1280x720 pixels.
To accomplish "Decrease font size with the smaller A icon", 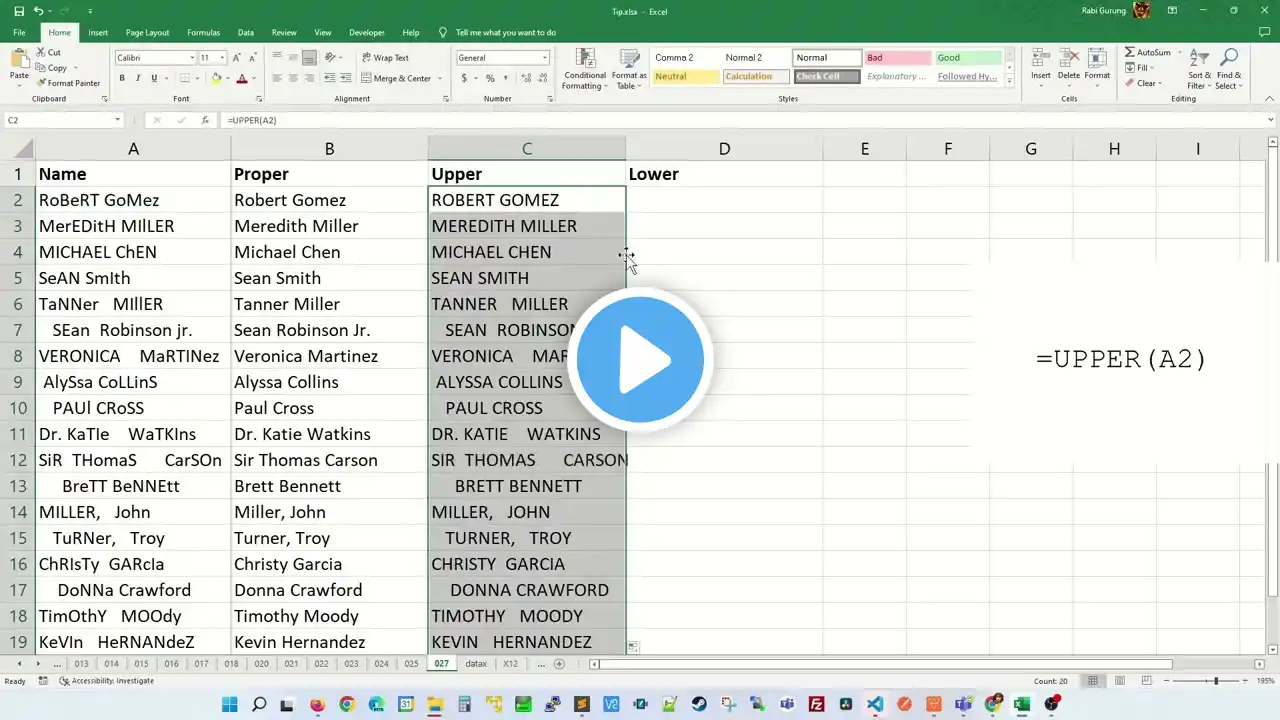I will pyautogui.click(x=253, y=58).
